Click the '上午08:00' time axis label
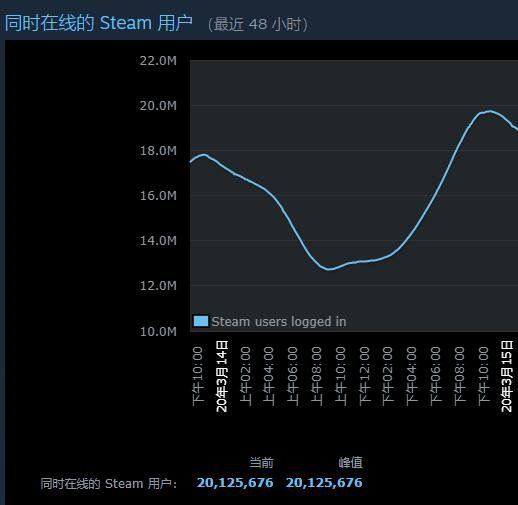The width and height of the screenshot is (518, 505). pos(317,376)
